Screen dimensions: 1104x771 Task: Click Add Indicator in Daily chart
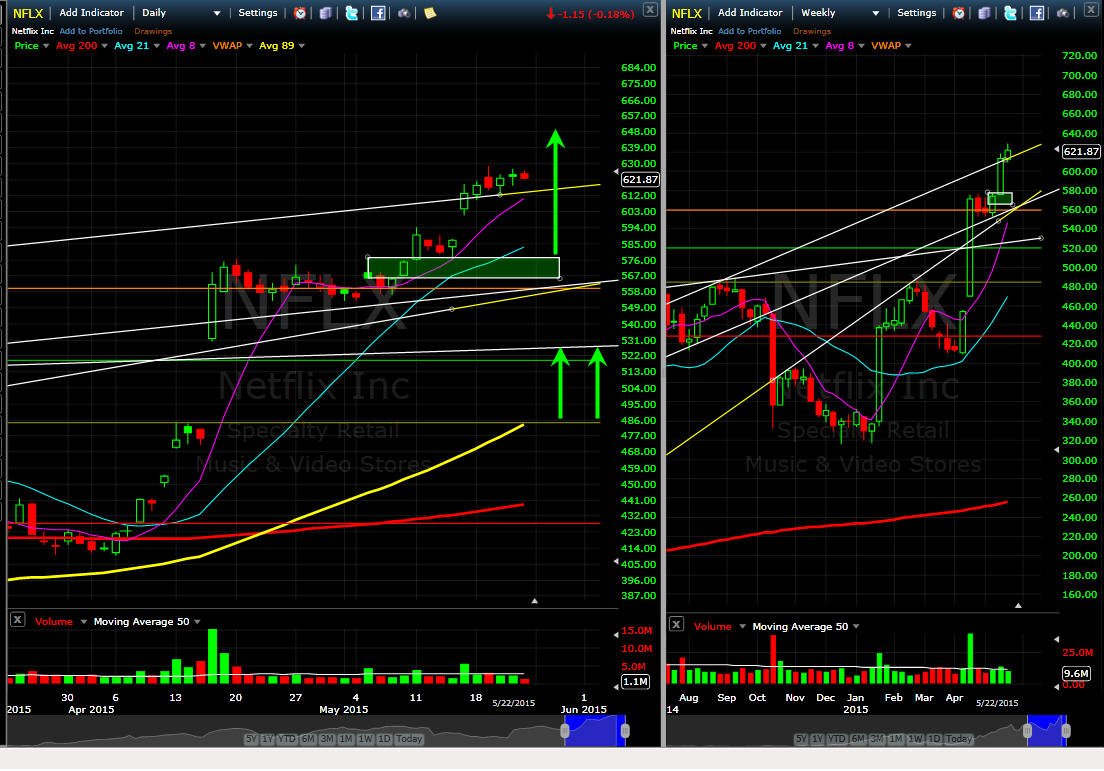coord(92,13)
